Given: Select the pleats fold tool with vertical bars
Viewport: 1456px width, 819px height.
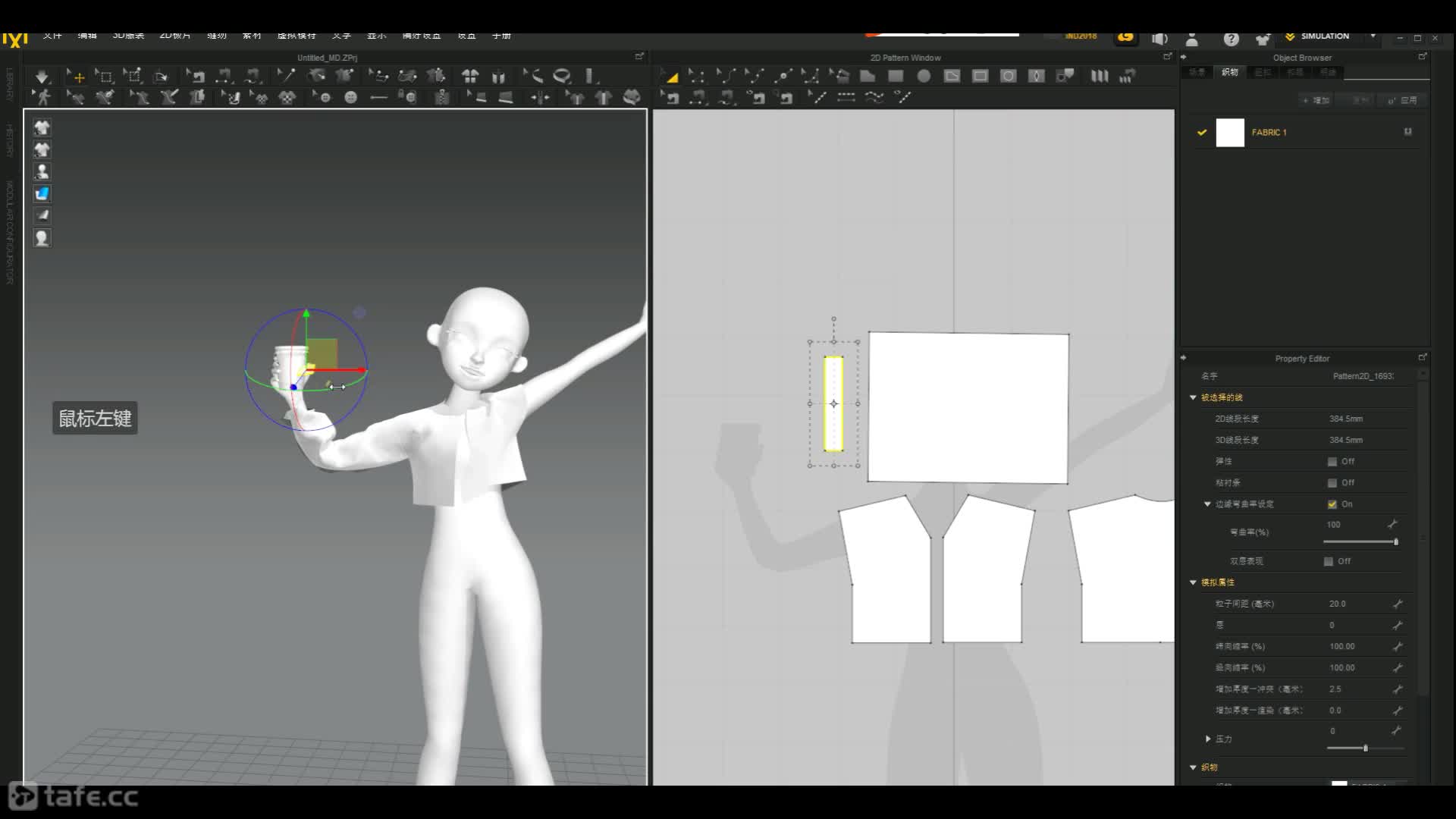Looking at the screenshot, I should [x=1099, y=76].
